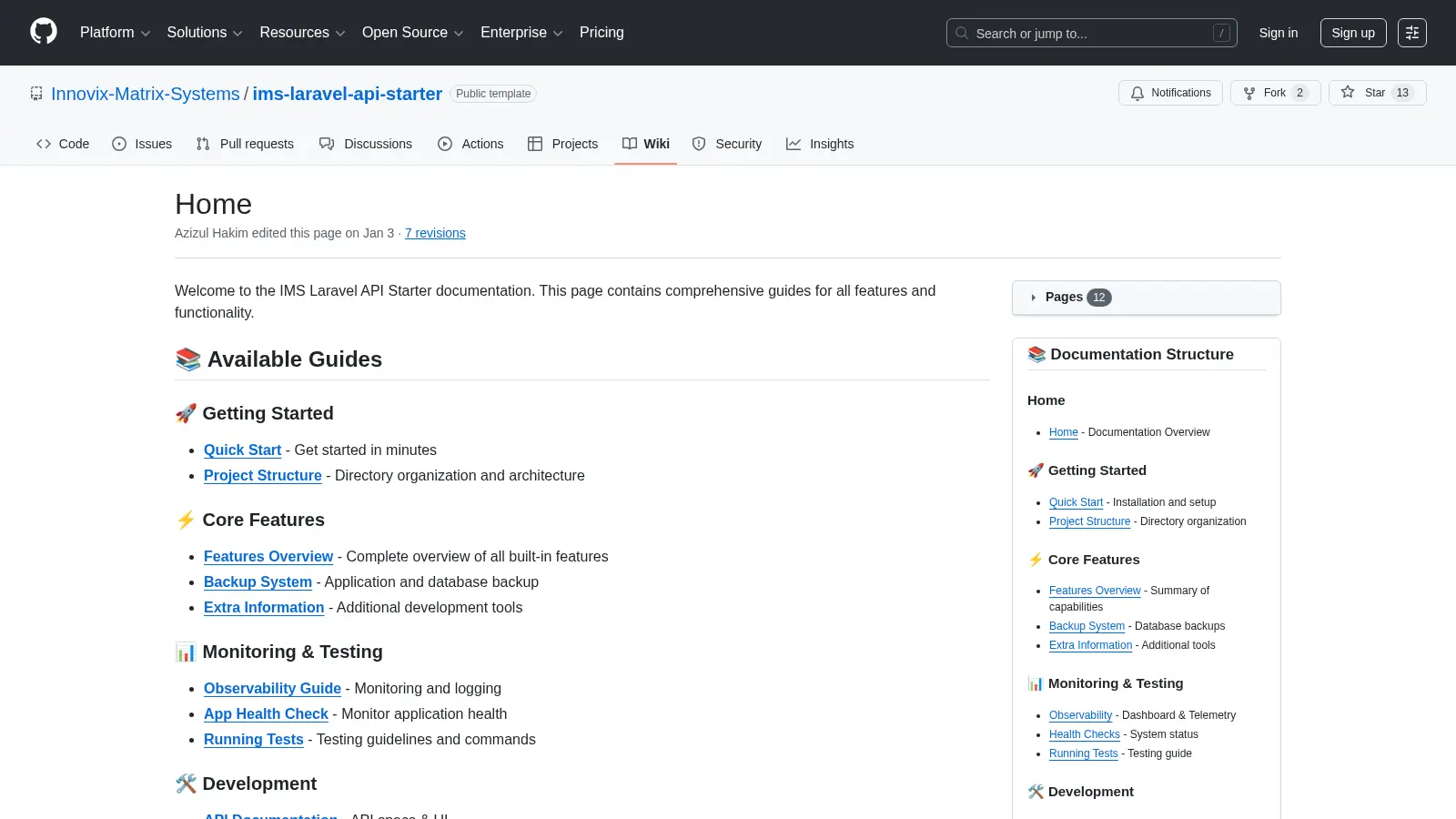Open the ims-laravel-api-starter repository link

348,94
